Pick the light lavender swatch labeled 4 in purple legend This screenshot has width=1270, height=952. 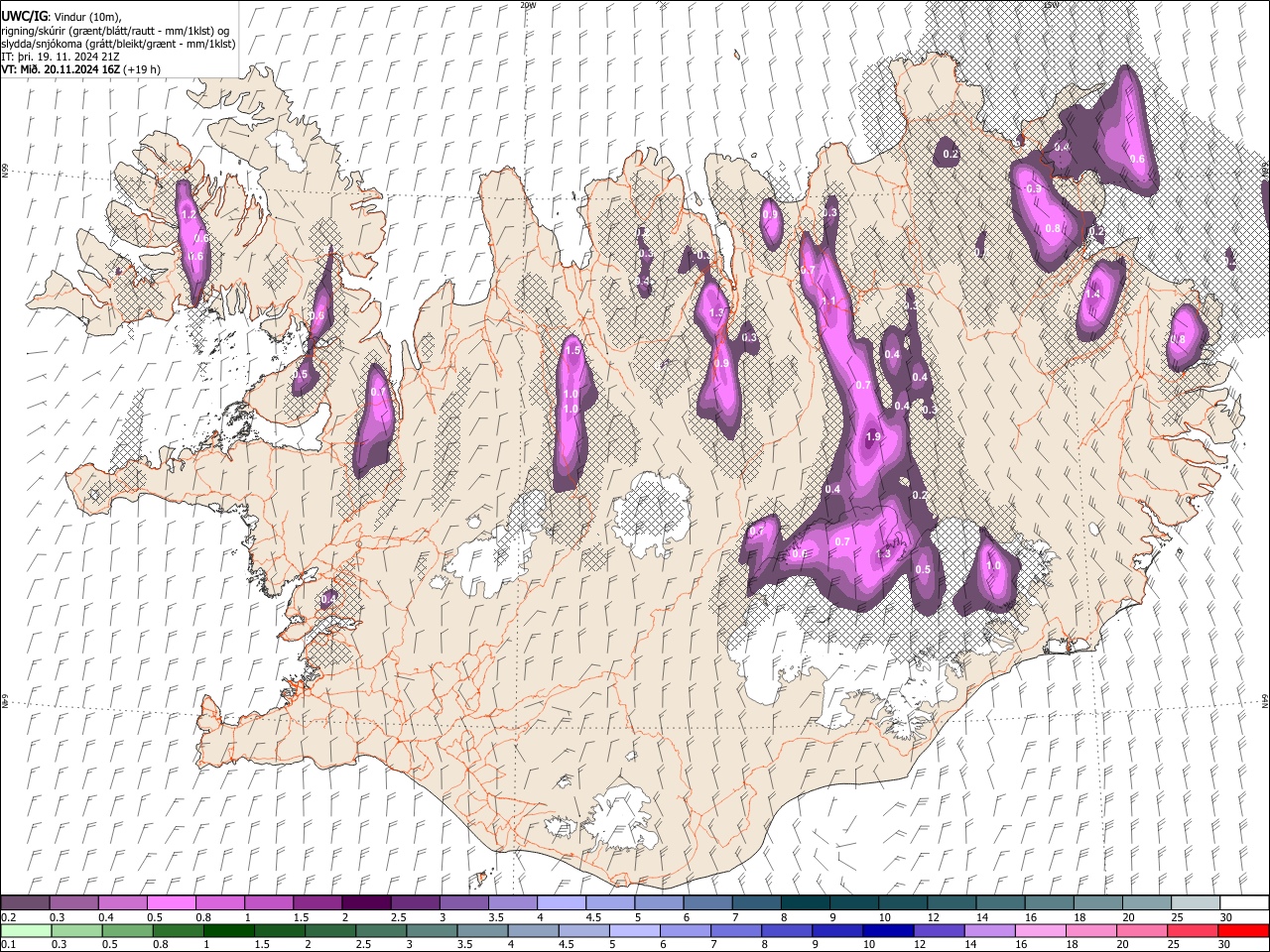click(561, 902)
